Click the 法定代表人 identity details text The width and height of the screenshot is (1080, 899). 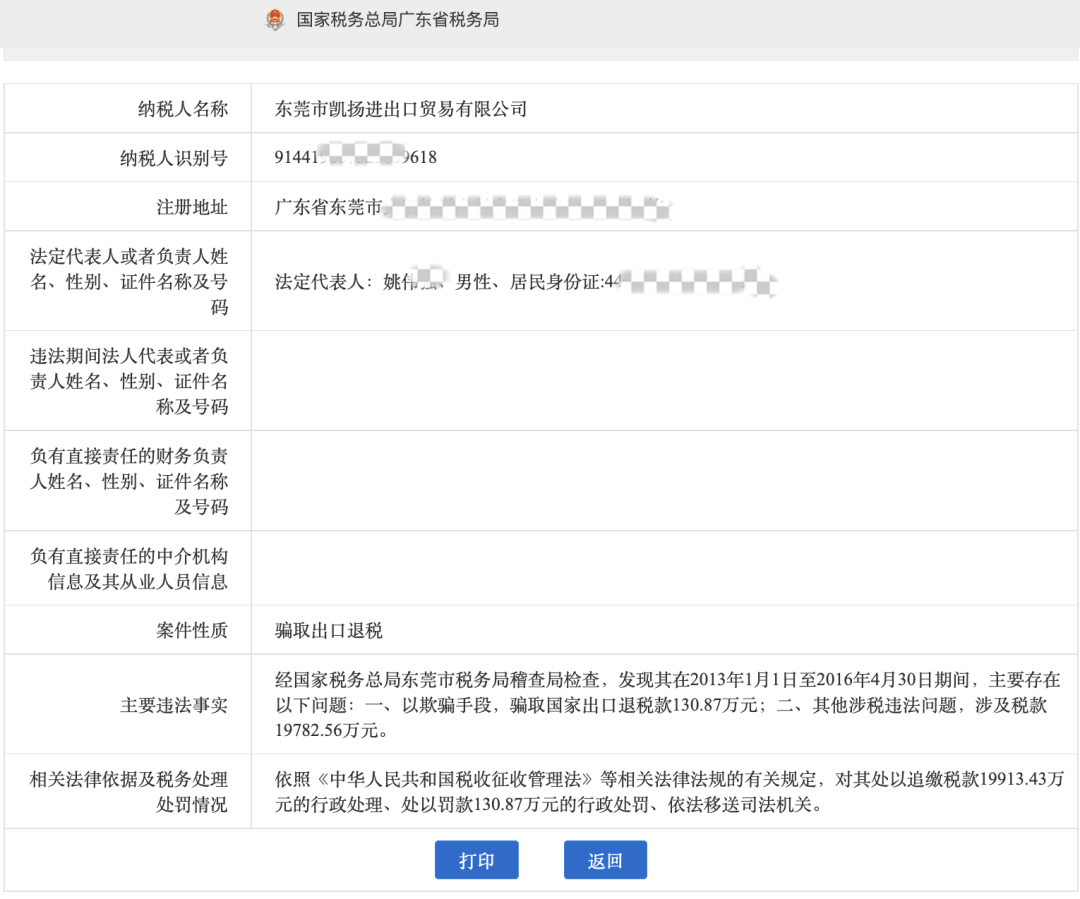click(525, 282)
